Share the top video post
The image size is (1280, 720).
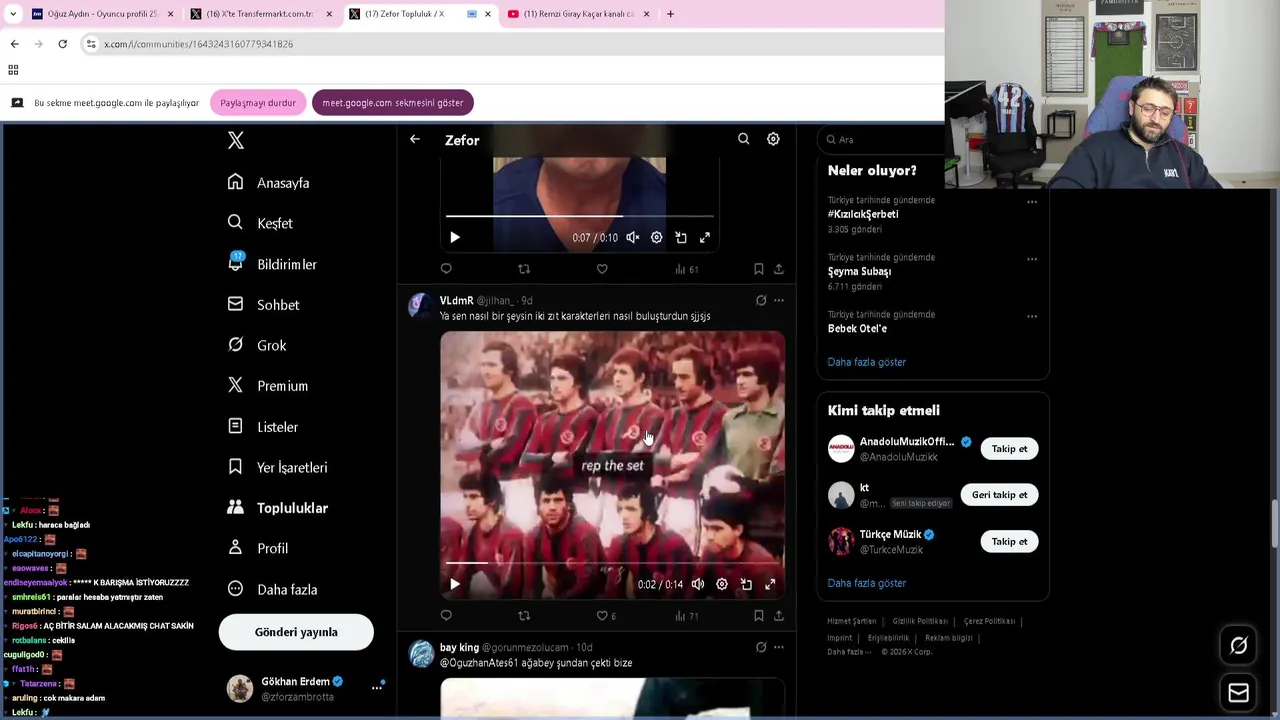pos(779,269)
